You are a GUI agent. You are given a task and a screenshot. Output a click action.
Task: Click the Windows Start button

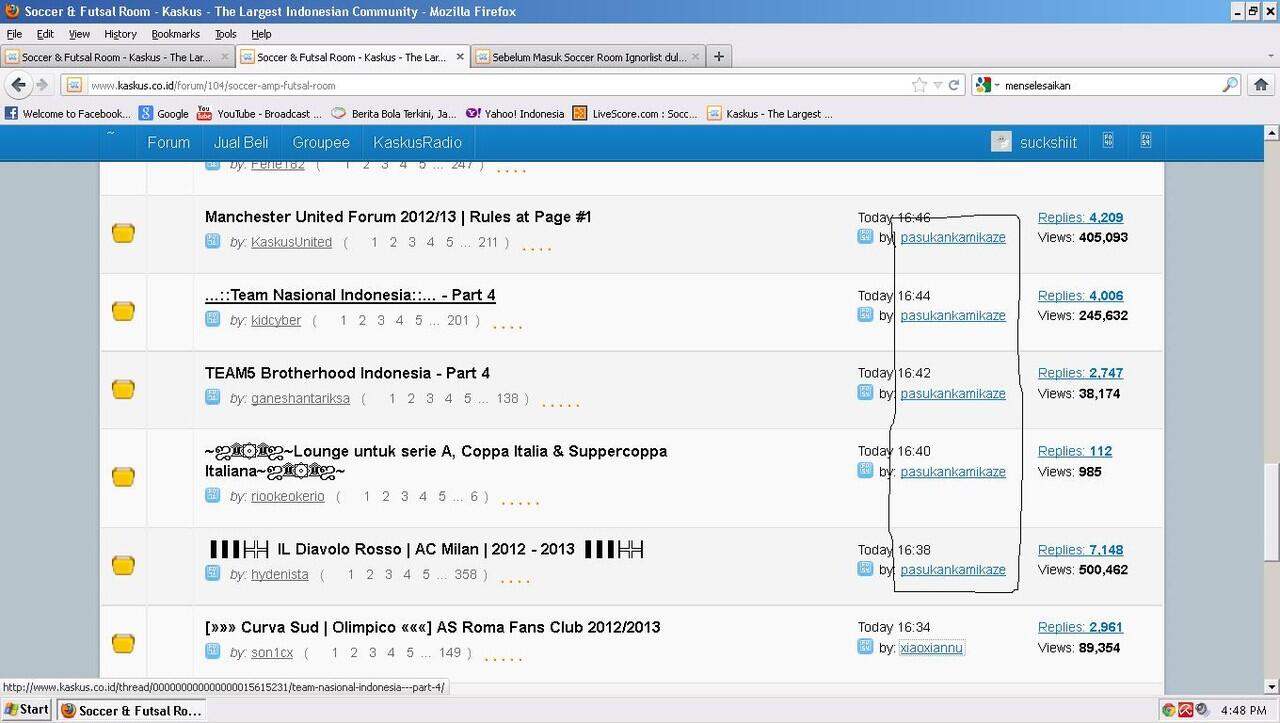27,709
